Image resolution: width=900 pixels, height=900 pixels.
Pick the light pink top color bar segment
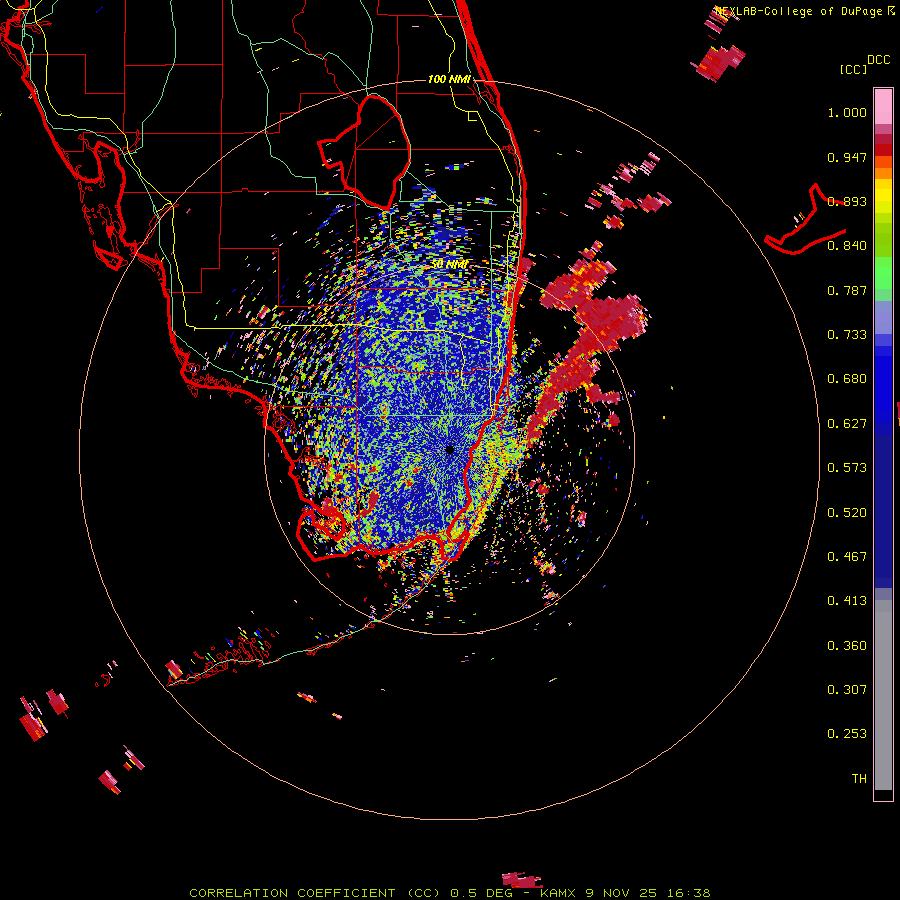point(883,106)
